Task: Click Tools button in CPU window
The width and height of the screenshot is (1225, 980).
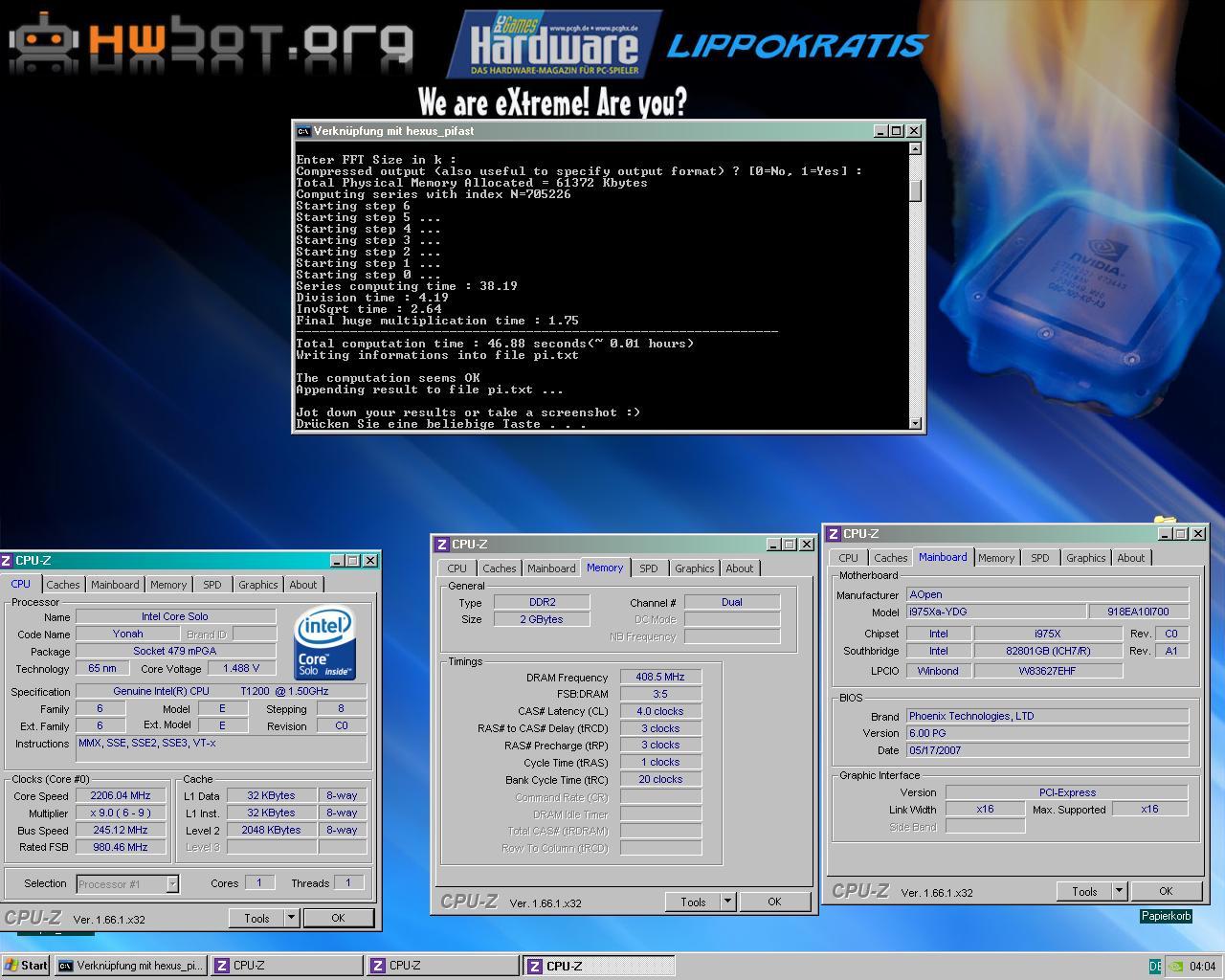Action: 256,918
